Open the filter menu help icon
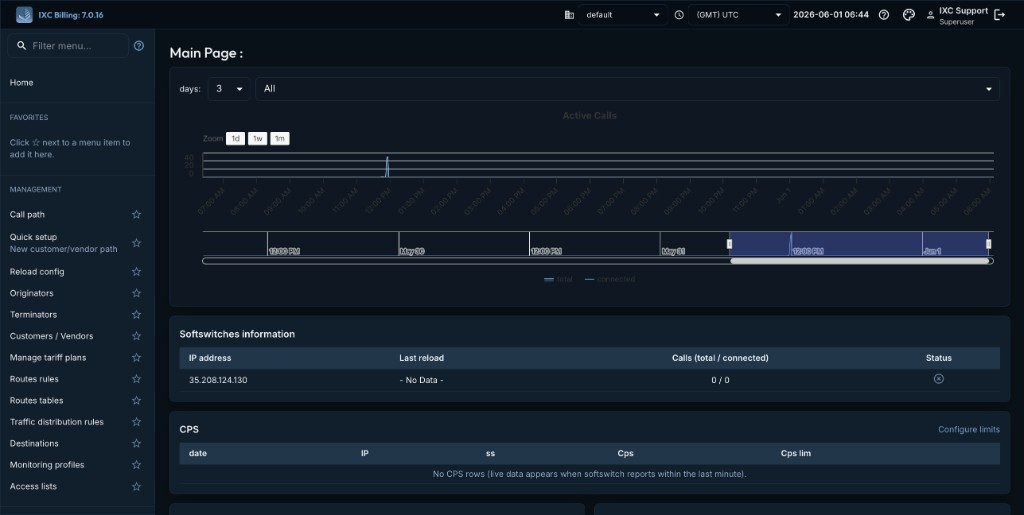 138,46
